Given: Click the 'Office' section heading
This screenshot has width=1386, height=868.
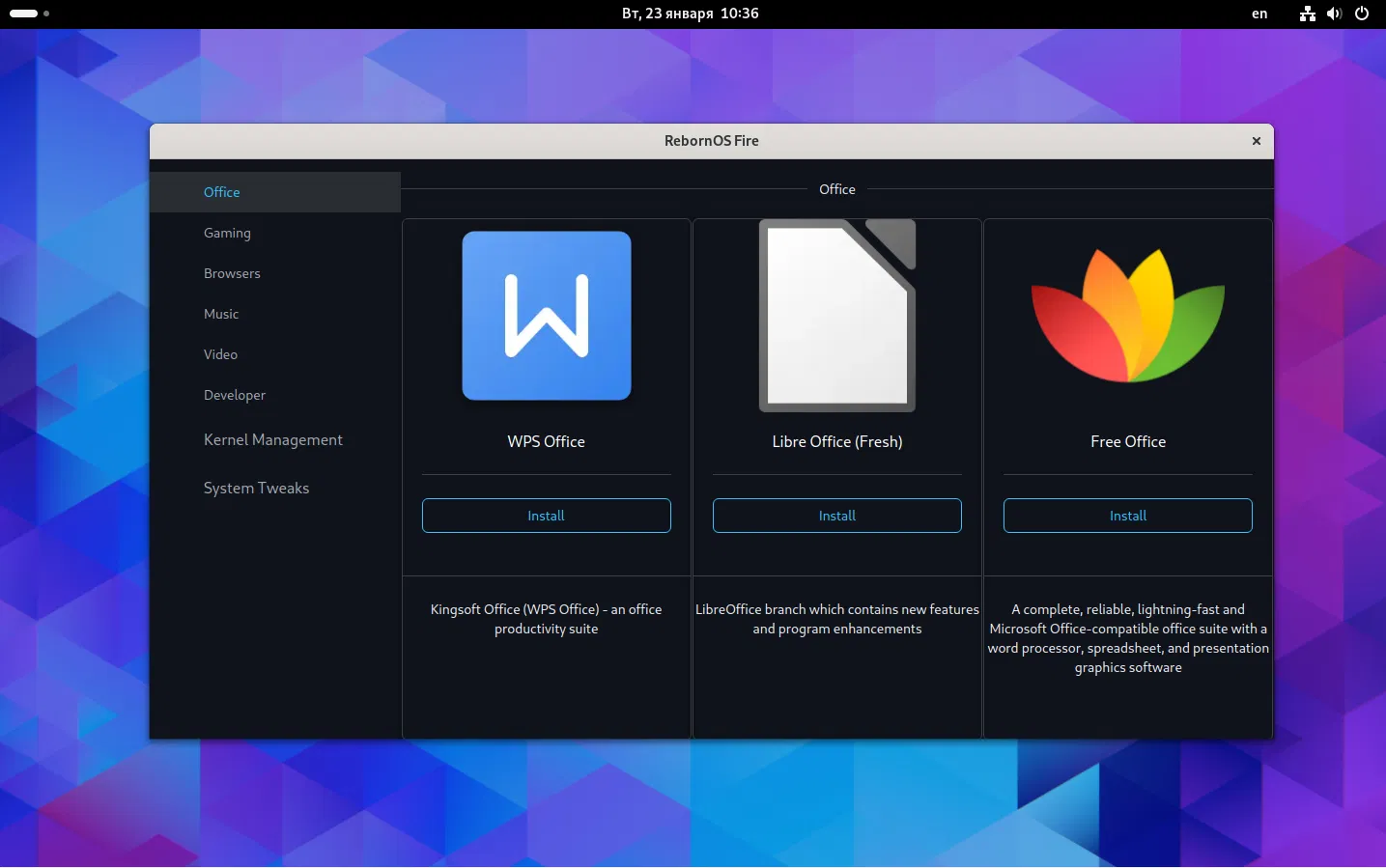Looking at the screenshot, I should click(837, 189).
